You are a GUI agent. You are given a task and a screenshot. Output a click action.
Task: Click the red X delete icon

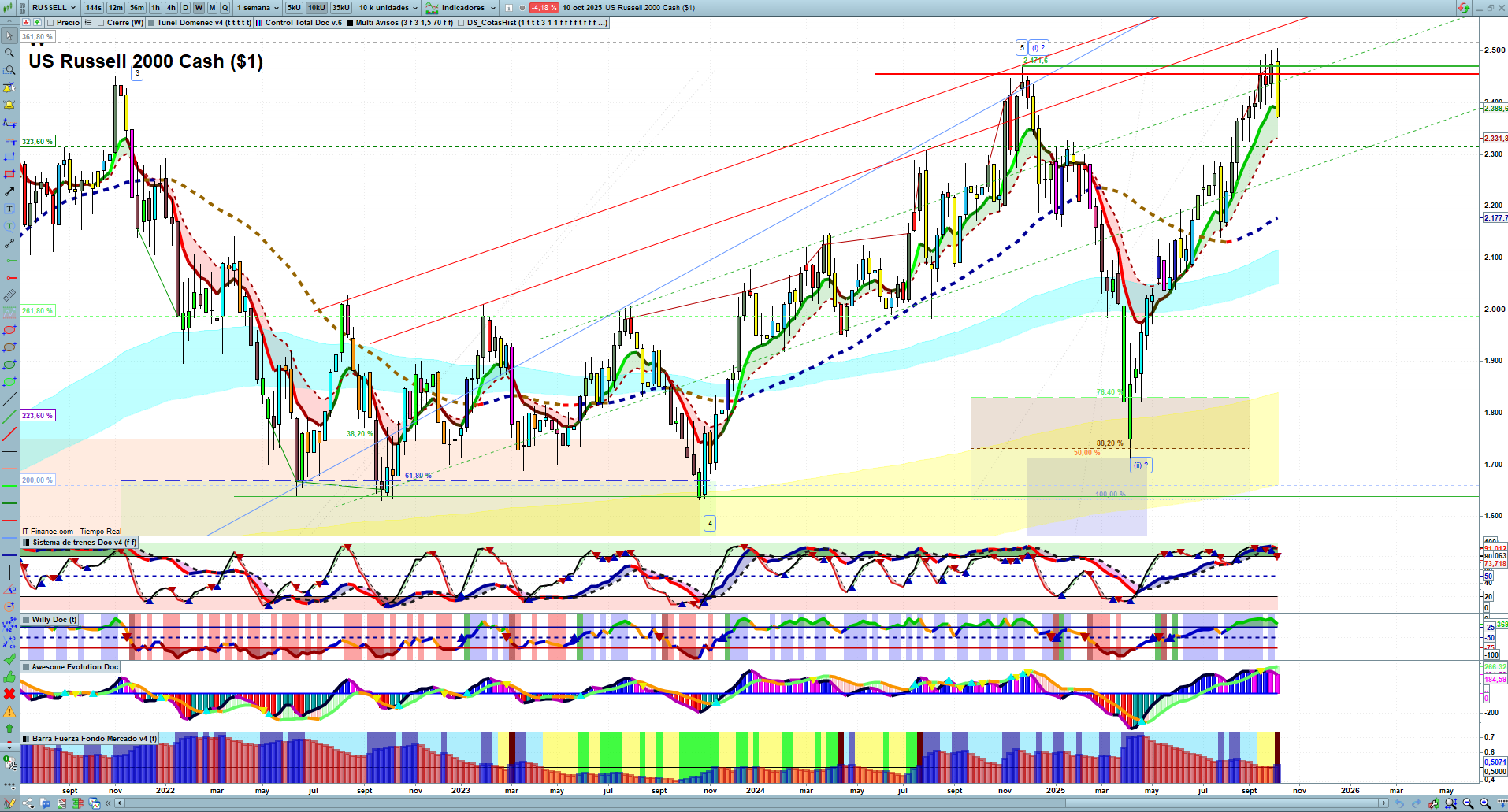click(9, 694)
